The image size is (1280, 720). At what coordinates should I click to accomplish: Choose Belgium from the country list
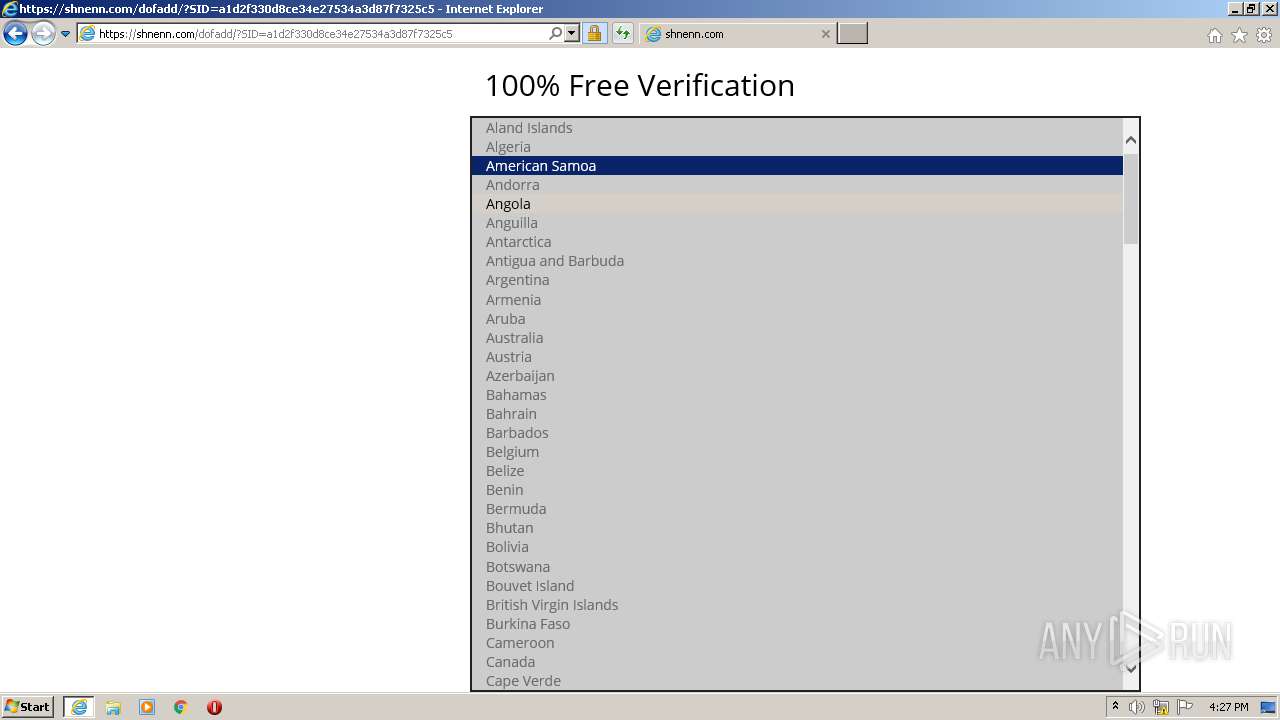pyautogui.click(x=797, y=452)
